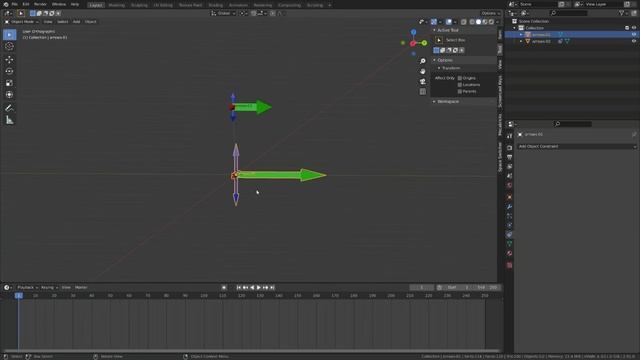Open the File menu

pyautogui.click(x=15, y=4)
